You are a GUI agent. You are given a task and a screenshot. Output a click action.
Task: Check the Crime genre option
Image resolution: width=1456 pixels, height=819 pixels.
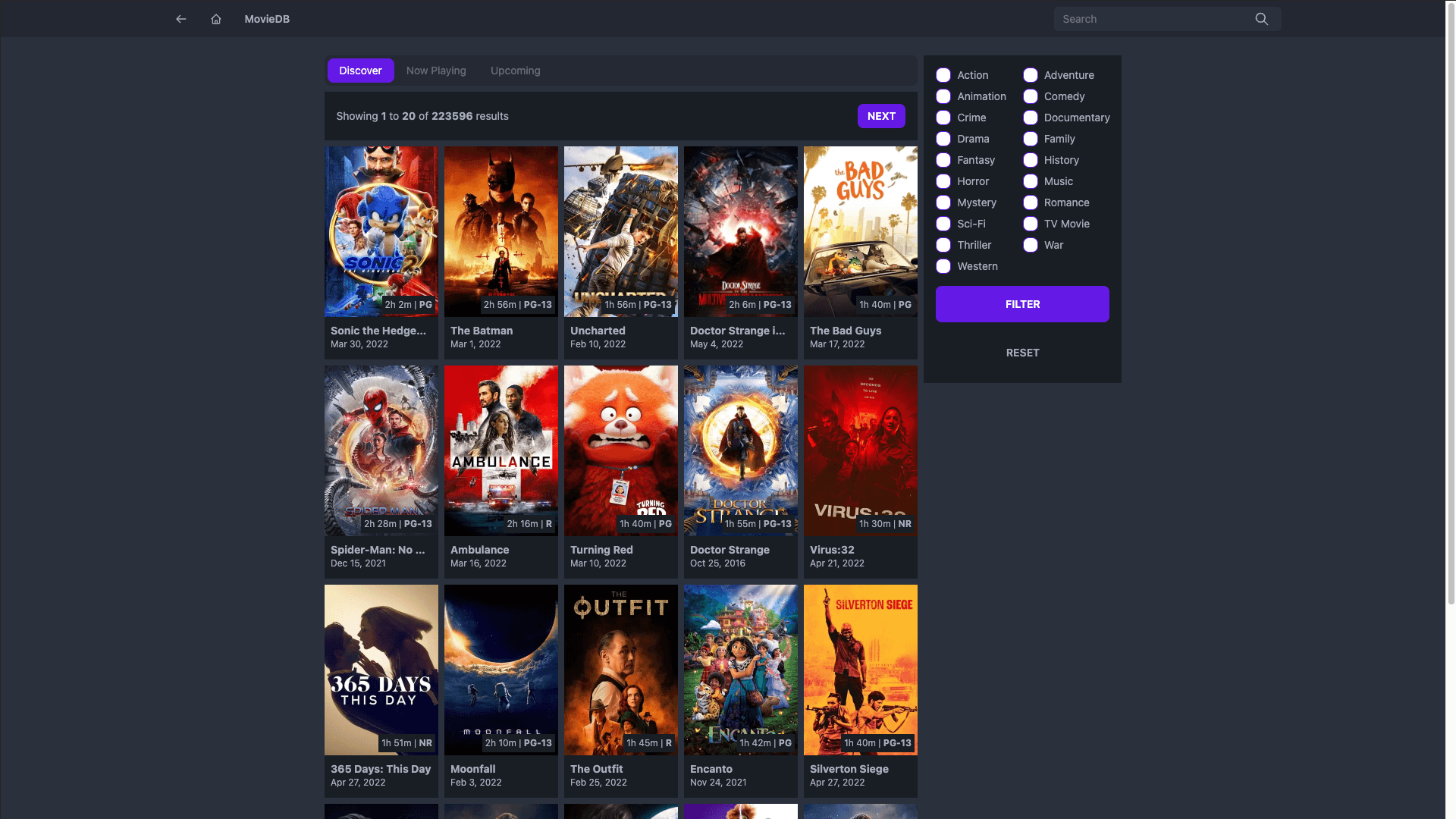click(x=943, y=118)
